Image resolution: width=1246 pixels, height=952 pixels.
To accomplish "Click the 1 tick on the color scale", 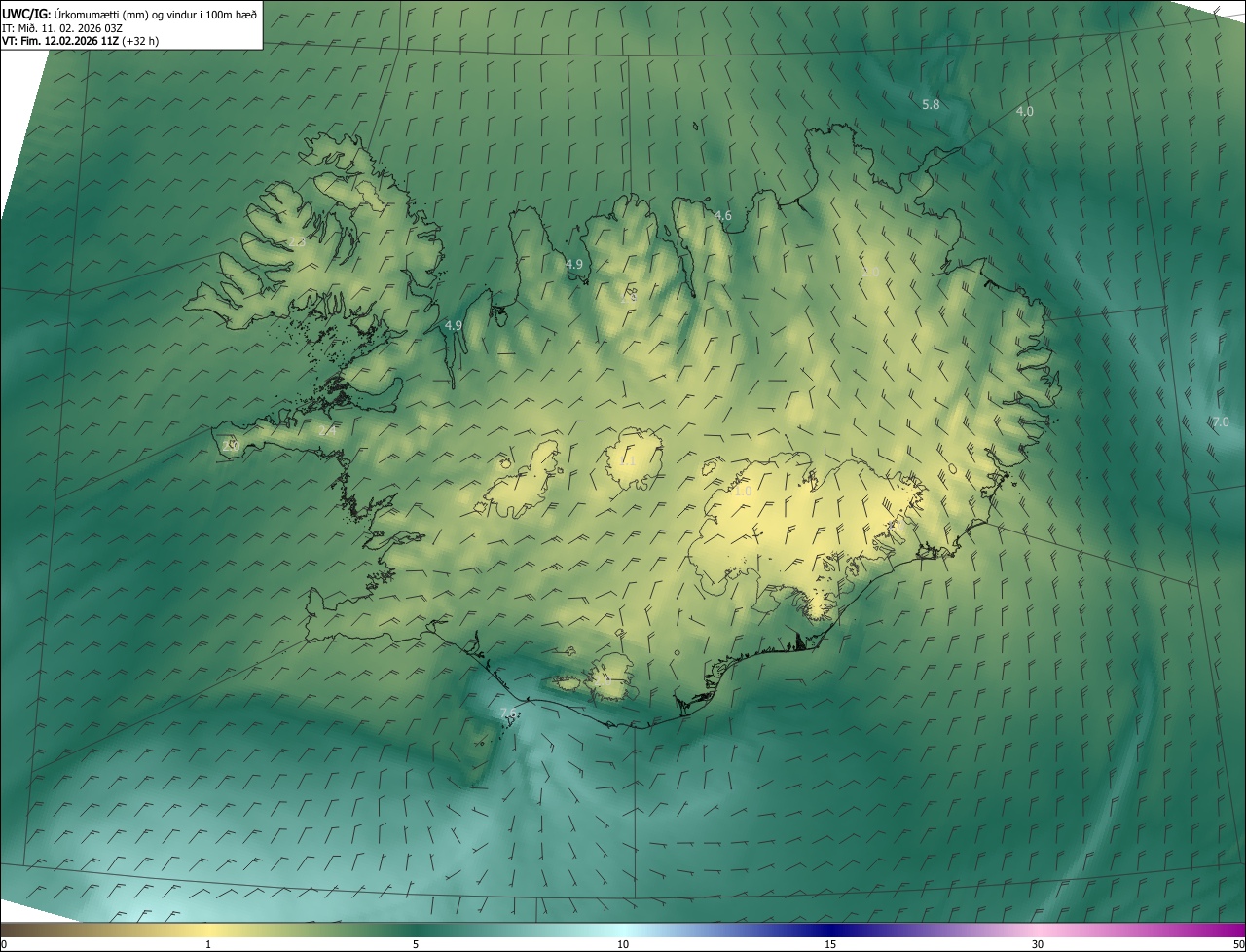I will (x=208, y=944).
